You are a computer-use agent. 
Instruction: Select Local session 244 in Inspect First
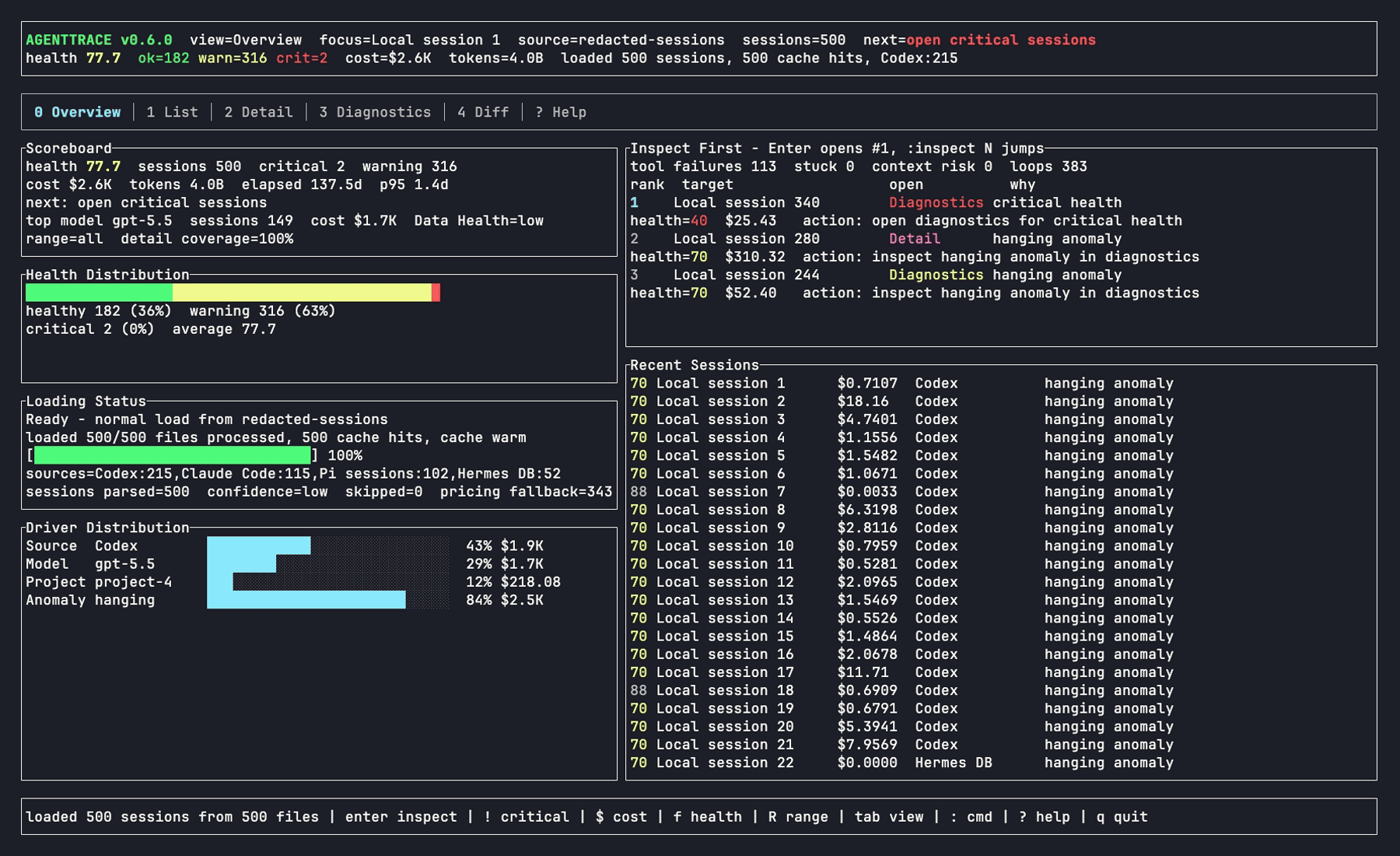pyautogui.click(x=747, y=275)
